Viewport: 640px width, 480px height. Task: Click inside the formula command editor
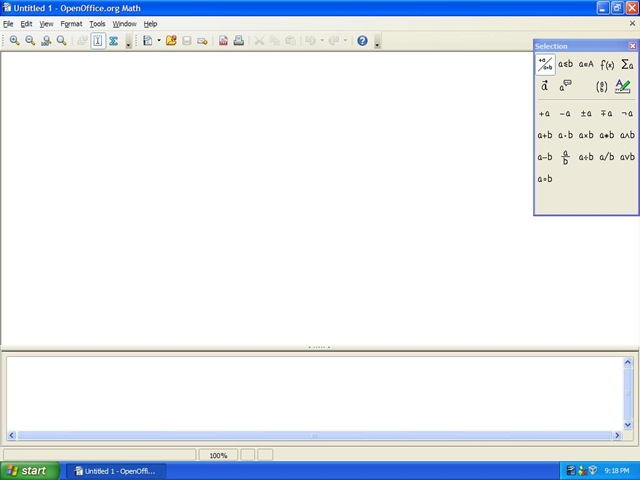(314, 393)
